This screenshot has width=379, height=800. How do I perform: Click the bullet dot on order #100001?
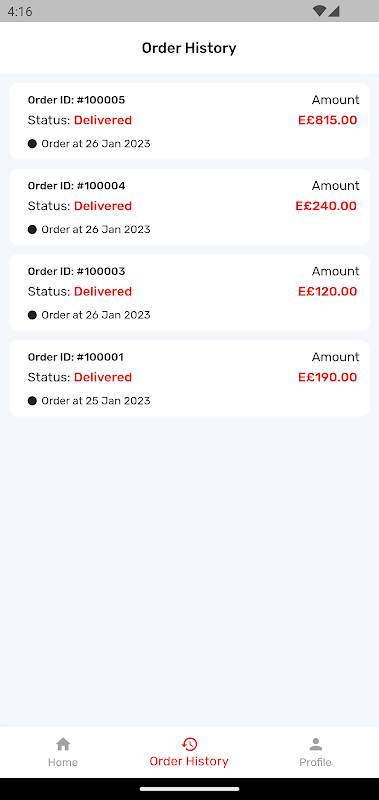32,401
